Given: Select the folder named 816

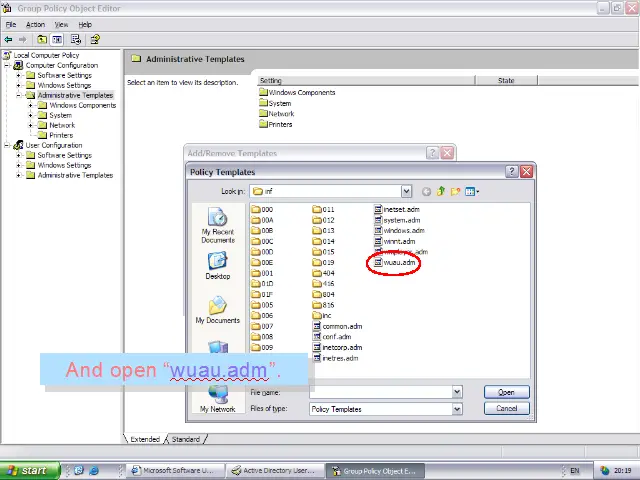Looking at the screenshot, I should [x=323, y=305].
